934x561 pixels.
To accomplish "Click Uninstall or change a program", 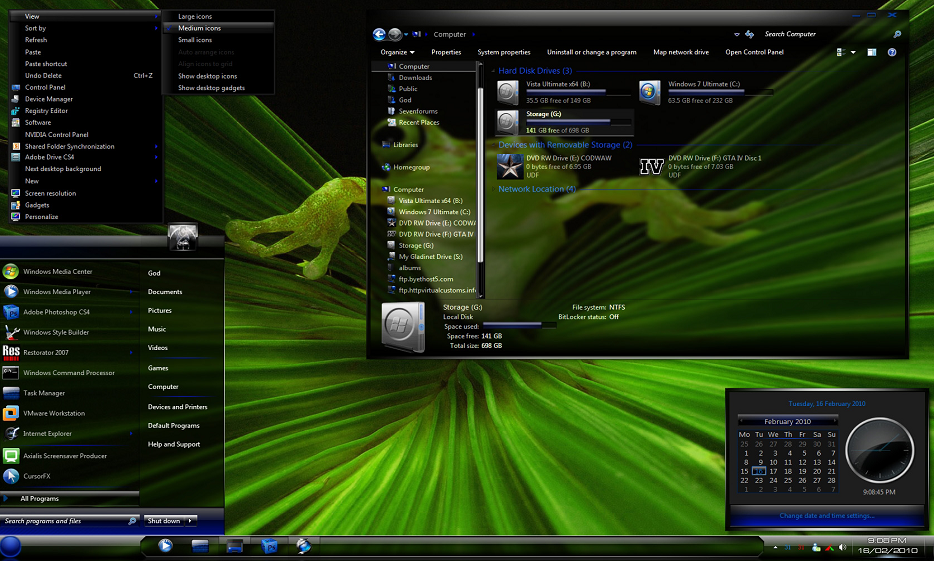I will [591, 52].
